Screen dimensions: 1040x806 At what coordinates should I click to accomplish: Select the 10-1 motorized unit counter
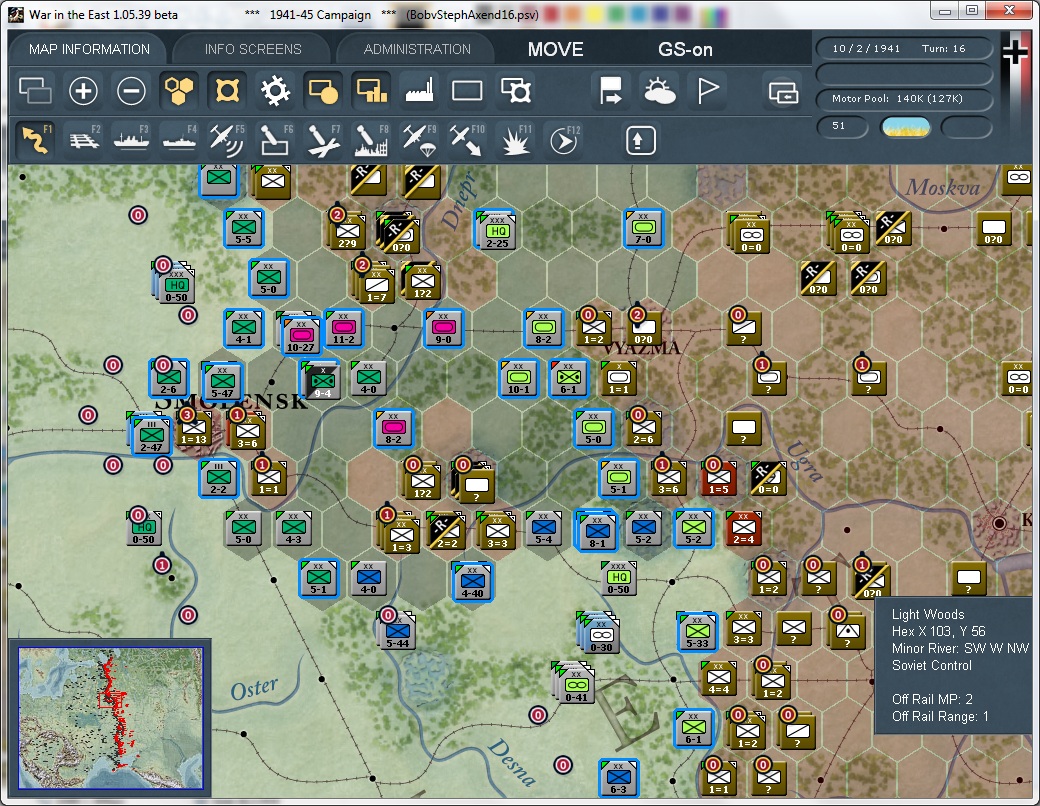[518, 378]
